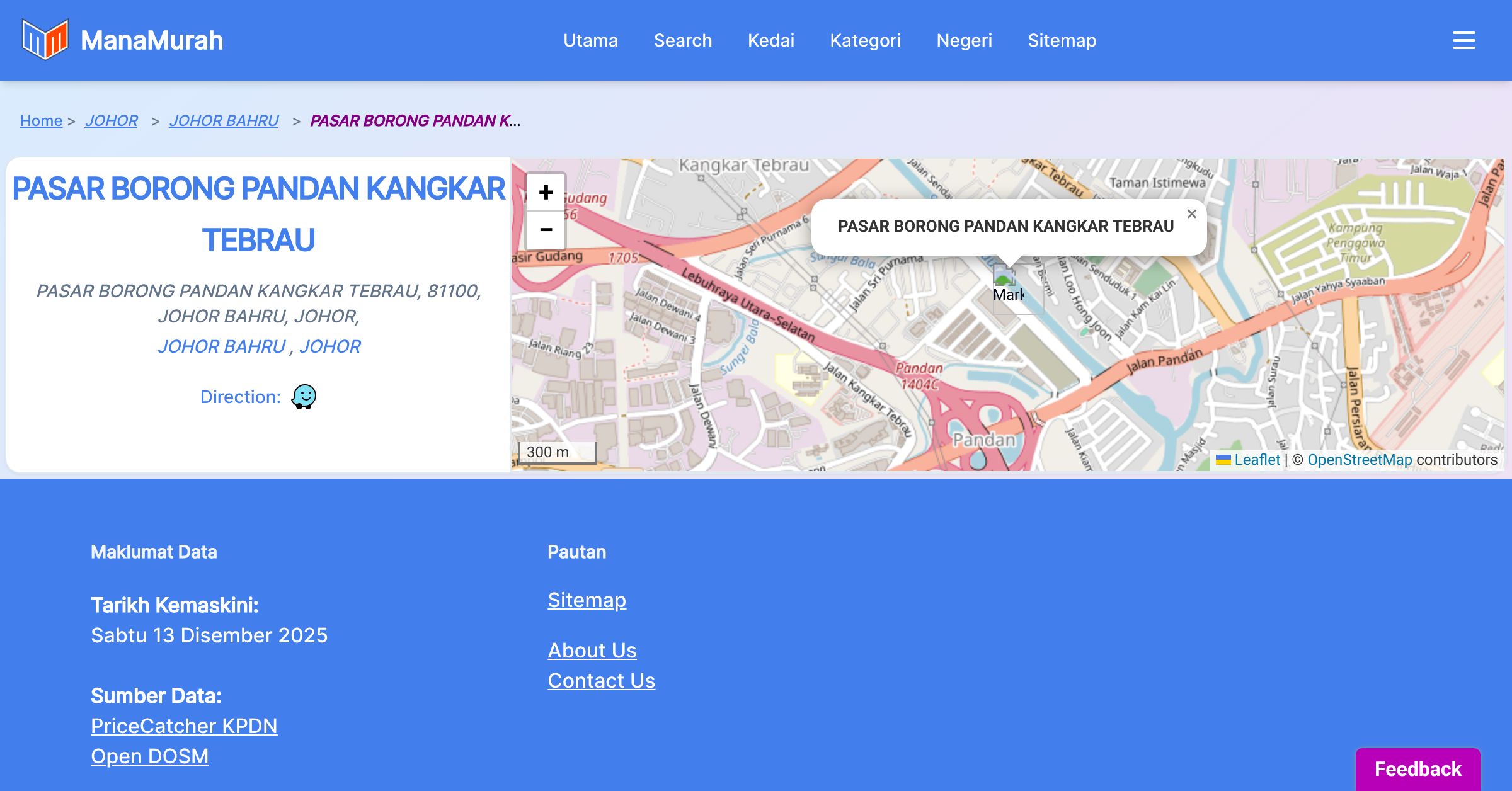Visit the Open DOSM link
1512x791 pixels.
[x=149, y=756]
